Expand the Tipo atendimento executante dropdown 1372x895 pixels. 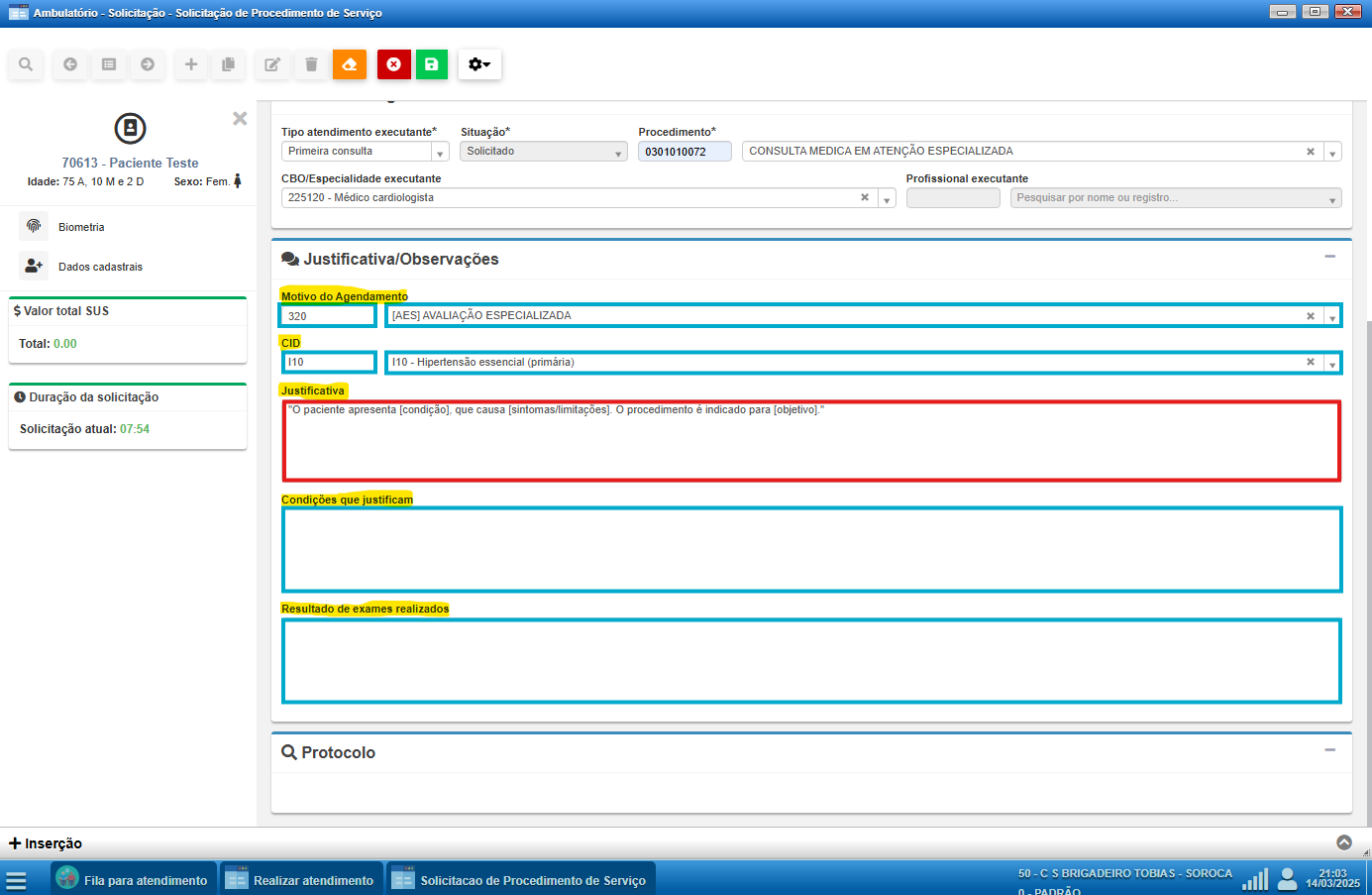click(x=440, y=153)
